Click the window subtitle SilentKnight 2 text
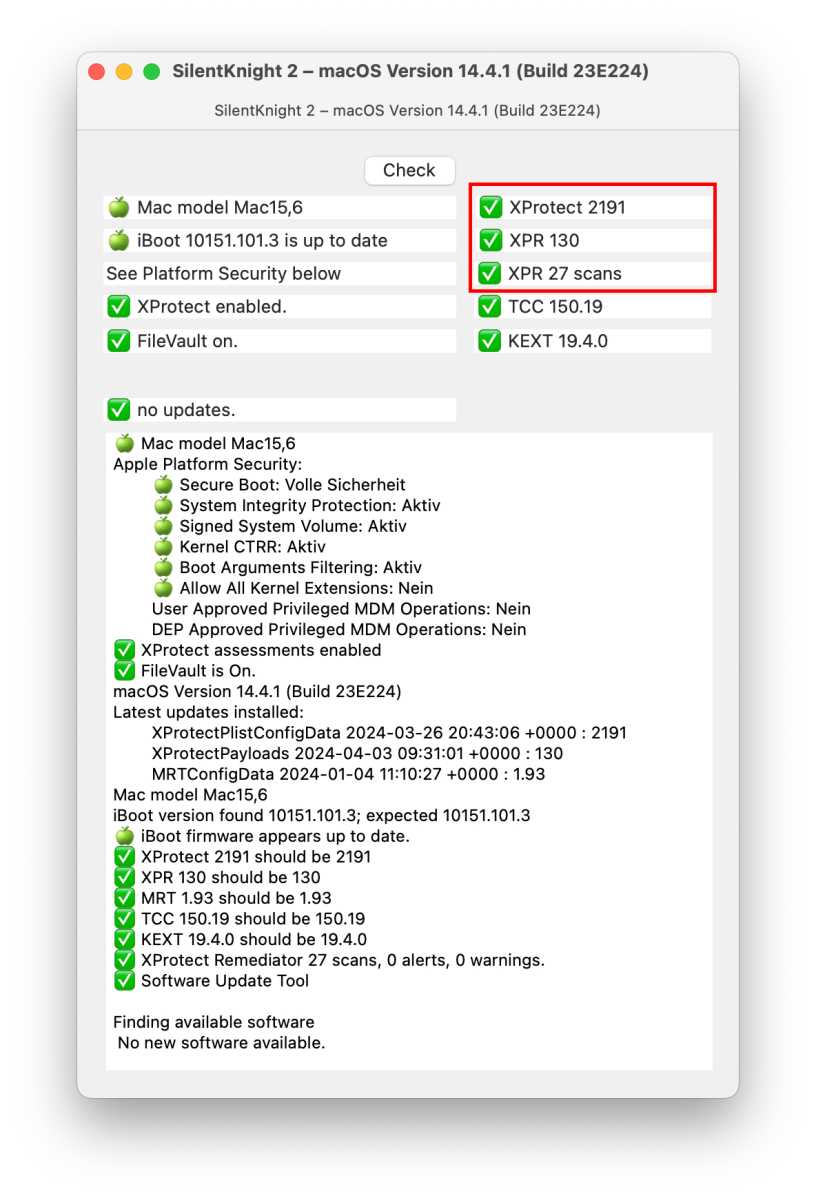Viewport: 816px width, 1200px height. coord(408,110)
